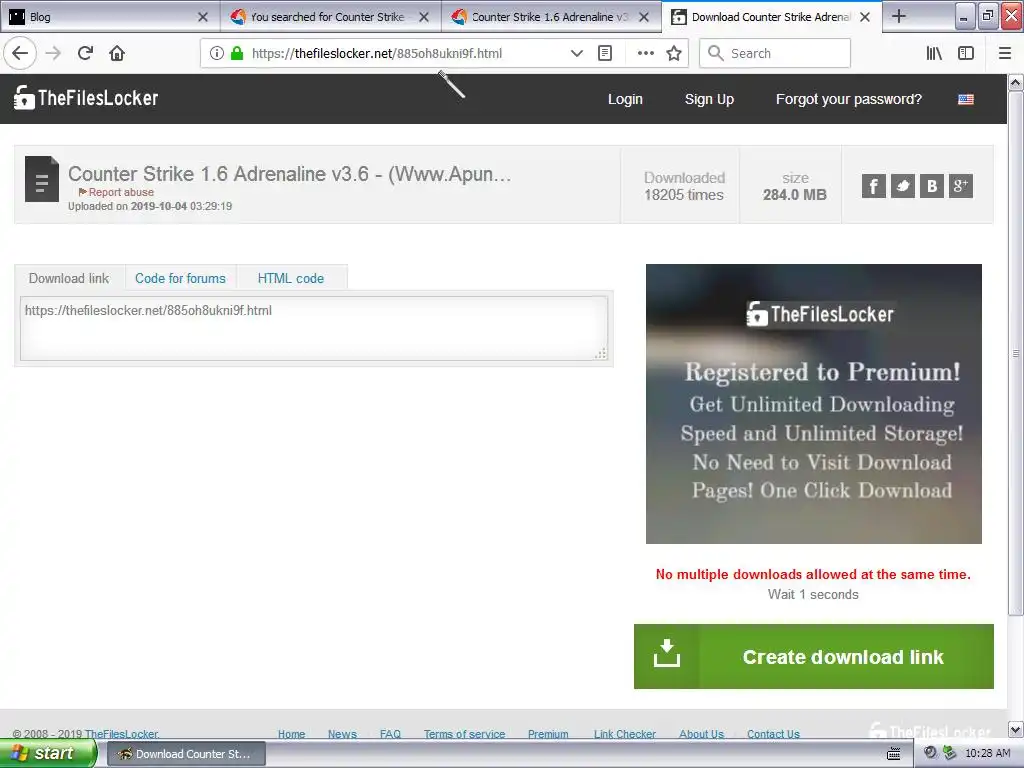This screenshot has width=1024, height=768.
Task: Go back to the previous page
Action: (x=20, y=54)
